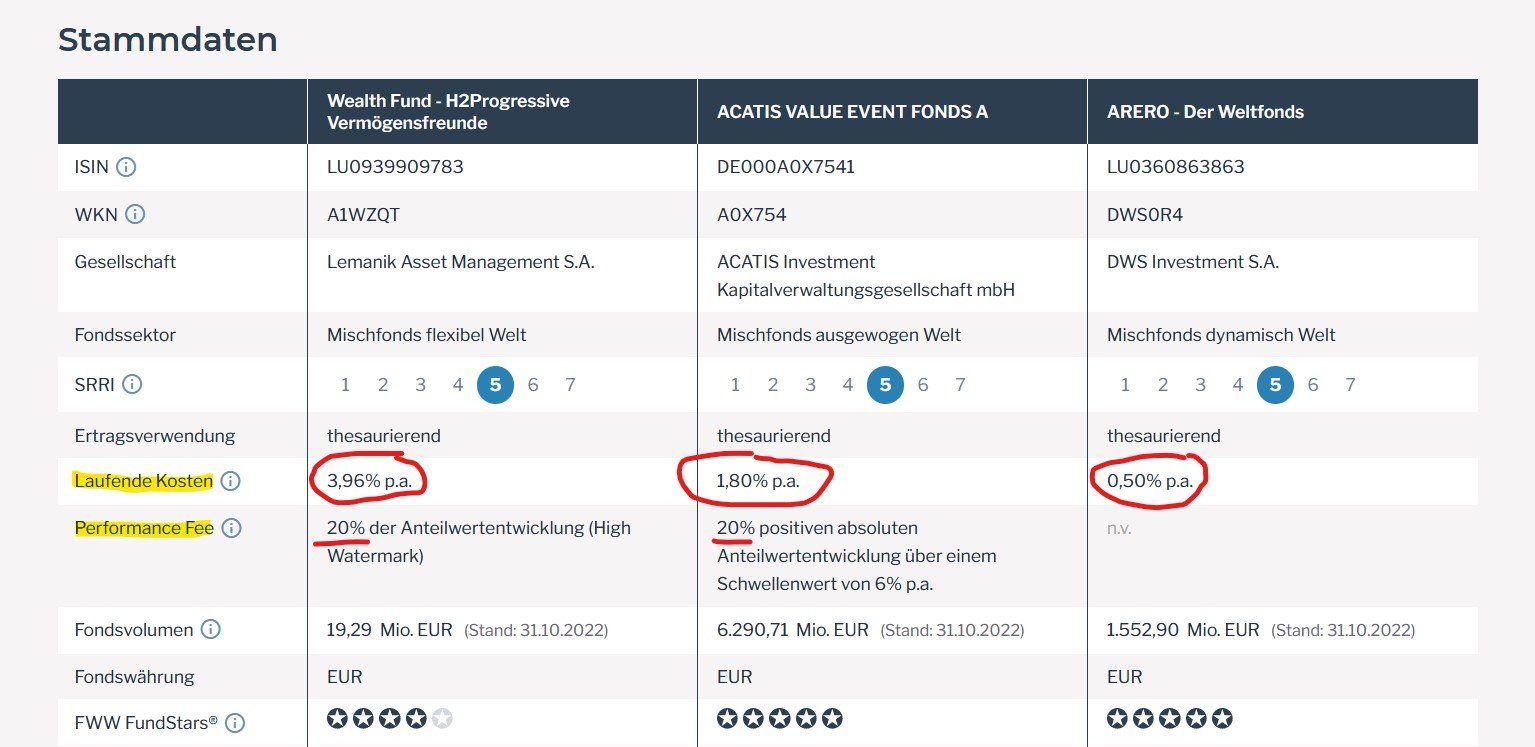Click the Fondswährung row label
The height and width of the screenshot is (747, 1535).
135,677
